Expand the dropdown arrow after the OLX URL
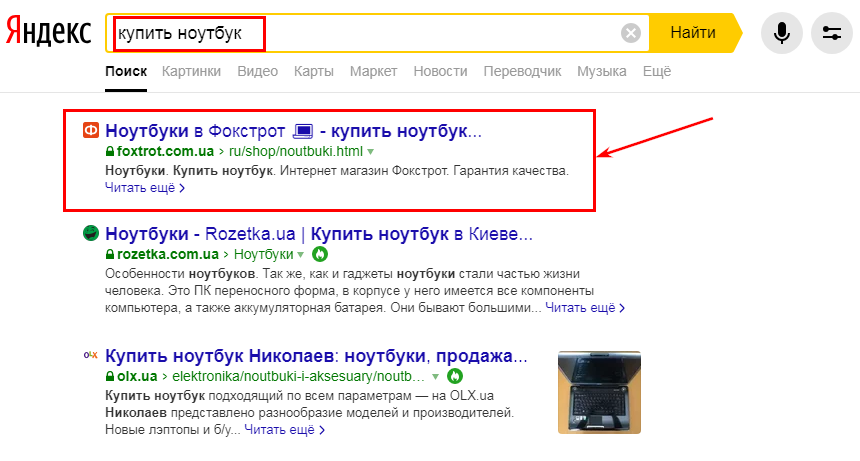Screen dimensions: 860x461 click(x=435, y=377)
